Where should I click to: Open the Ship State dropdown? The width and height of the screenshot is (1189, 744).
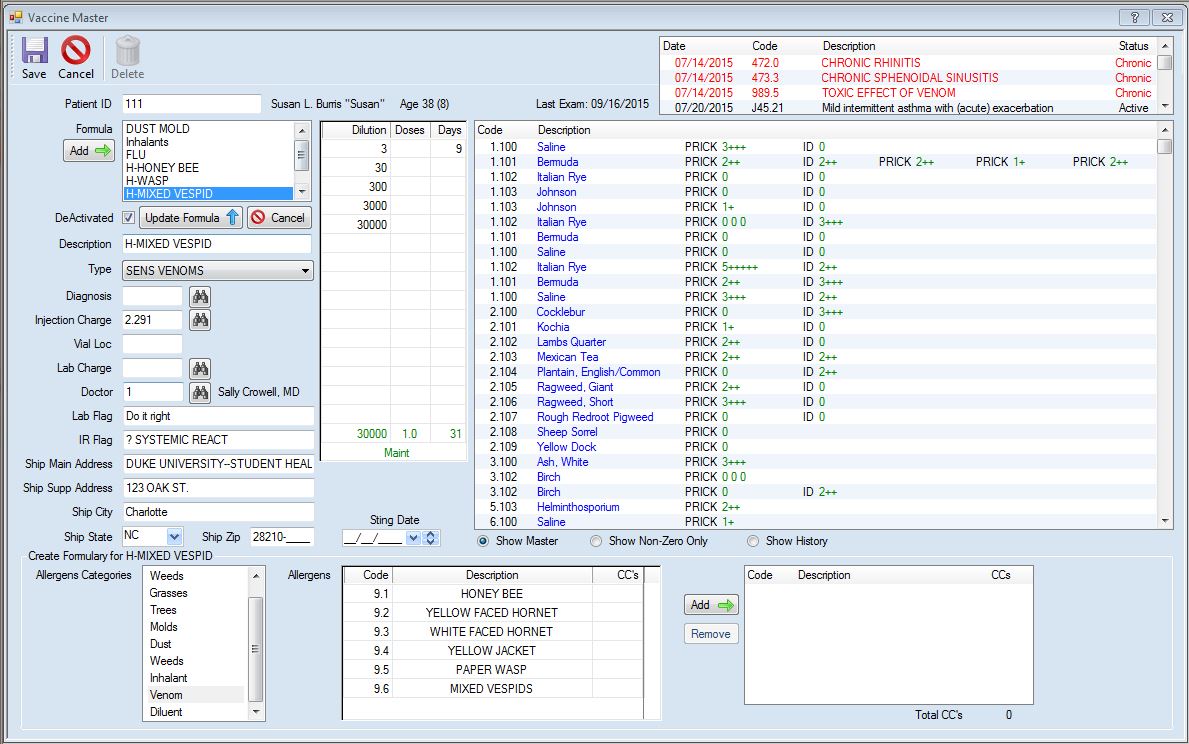[x=175, y=537]
